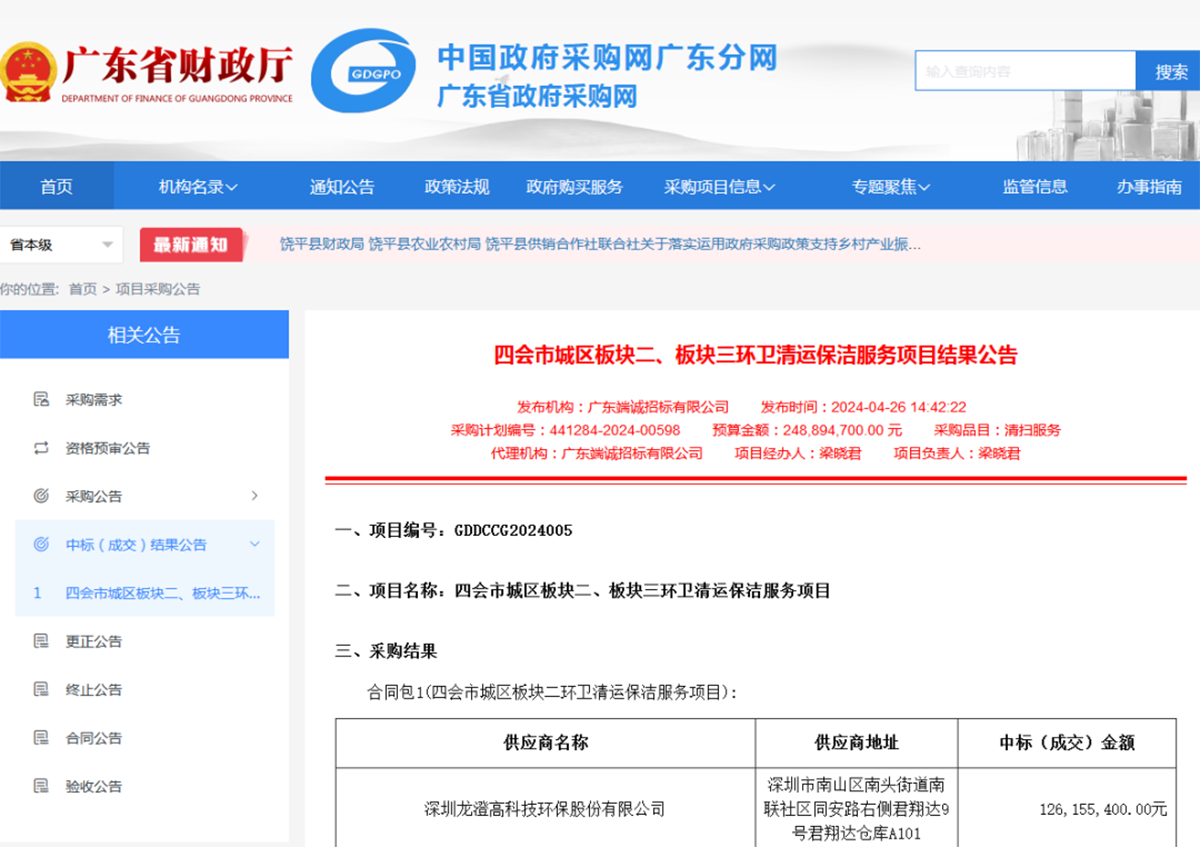Screen dimensions: 1200x847
Task: Click the 发布时间 2024-04-26 text
Action: pyautogui.click(x=864, y=407)
